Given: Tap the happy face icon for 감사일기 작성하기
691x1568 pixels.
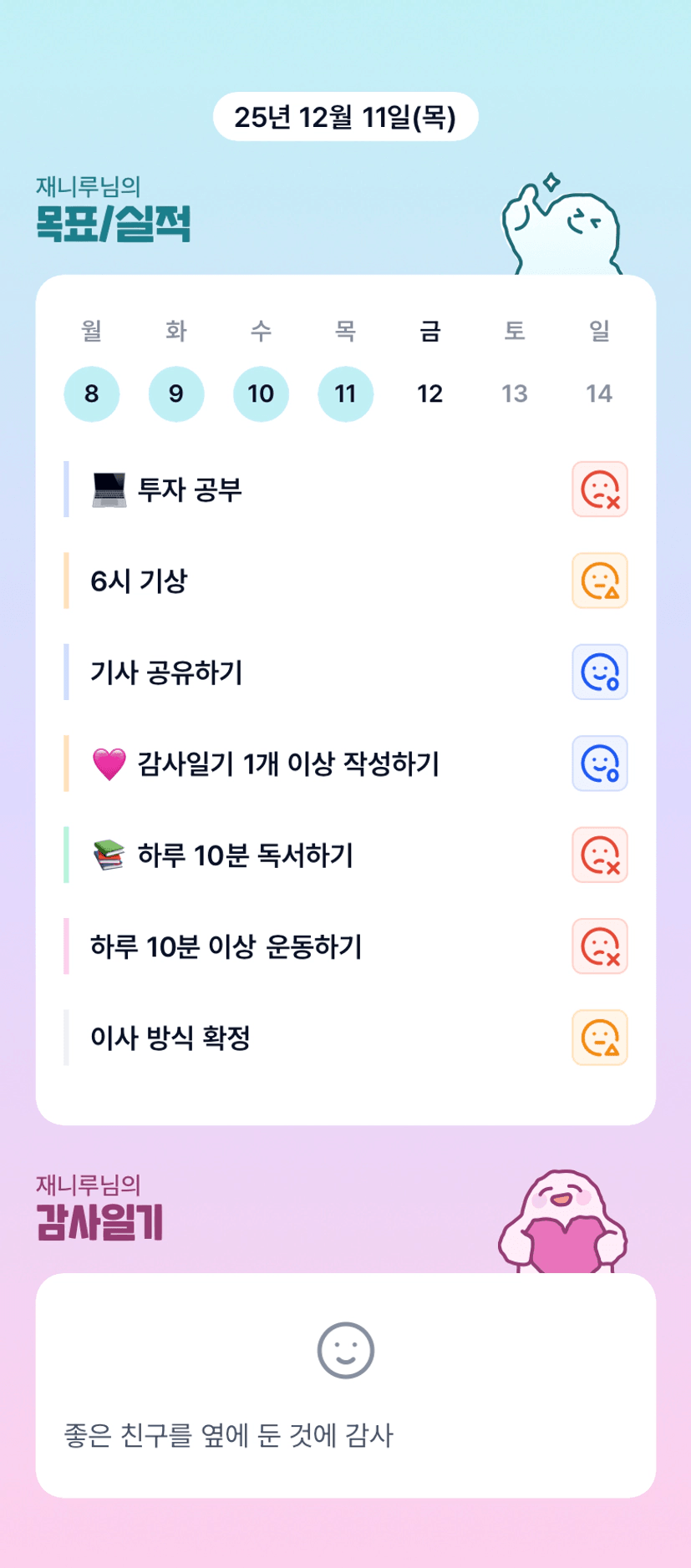Looking at the screenshot, I should click(x=599, y=764).
